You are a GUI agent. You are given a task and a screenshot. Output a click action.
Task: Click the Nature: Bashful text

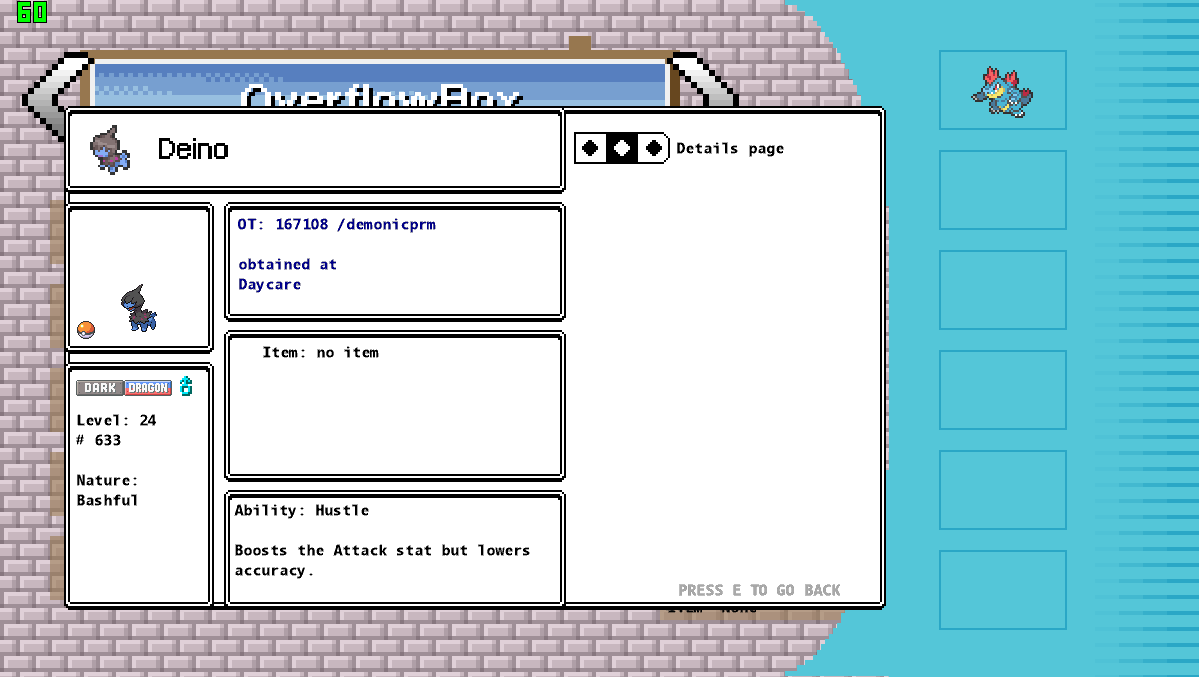pos(108,490)
